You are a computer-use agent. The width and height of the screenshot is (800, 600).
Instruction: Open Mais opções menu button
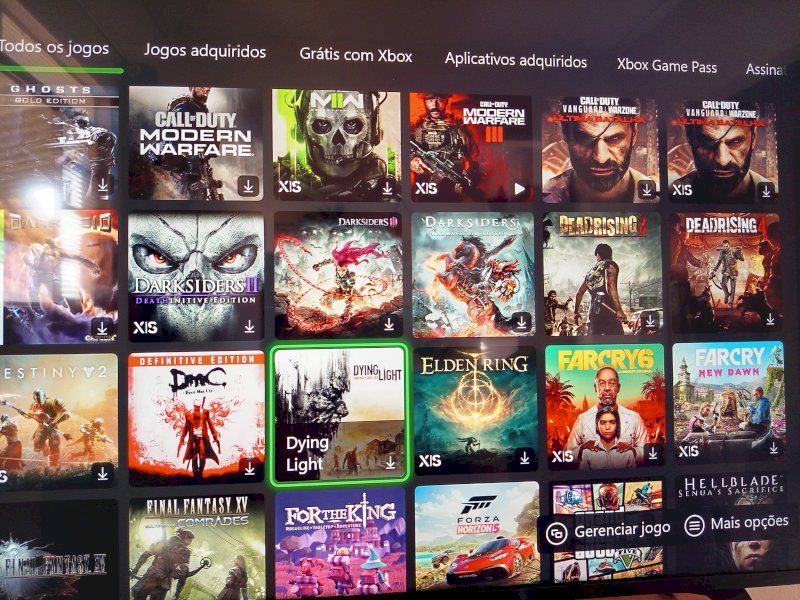coord(737,523)
